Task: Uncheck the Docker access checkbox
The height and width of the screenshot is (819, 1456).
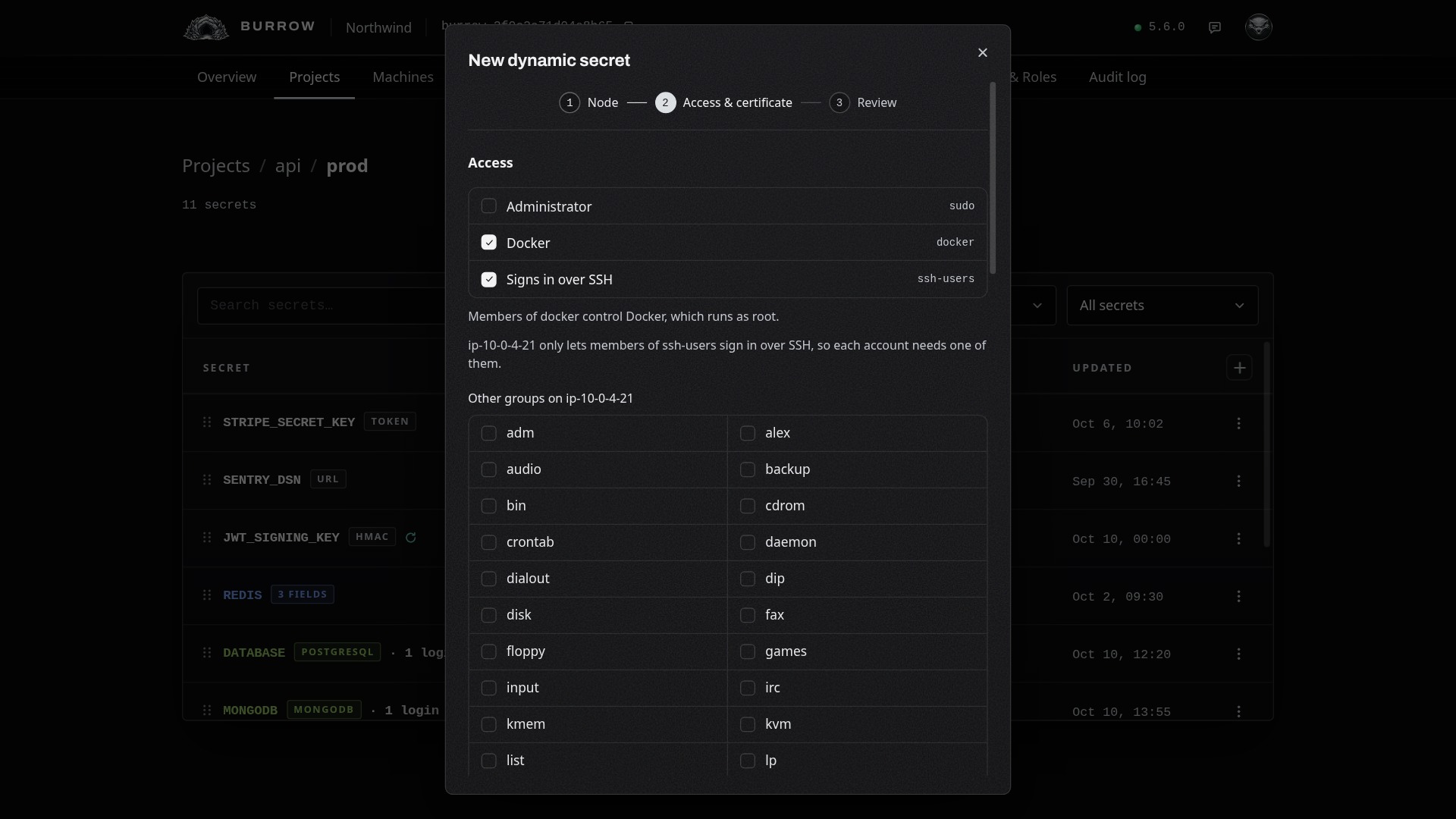Action: 489,243
